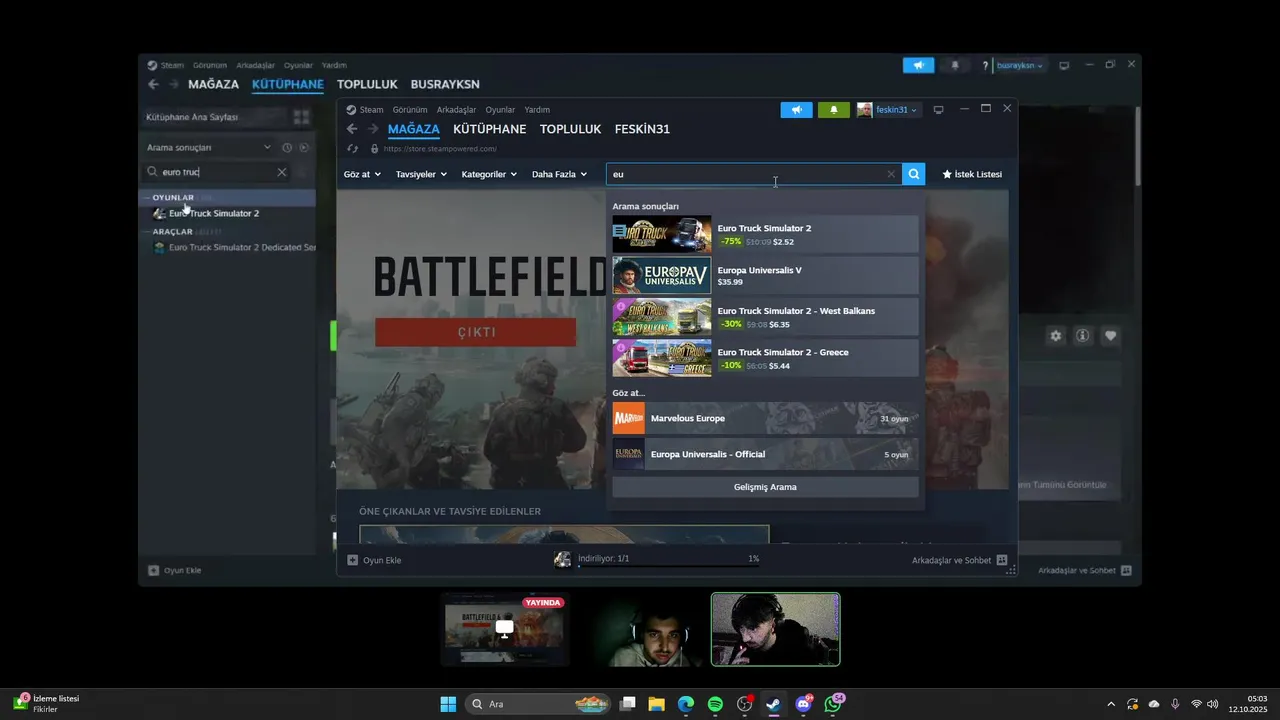Open Spotify from the taskbar

click(x=715, y=704)
